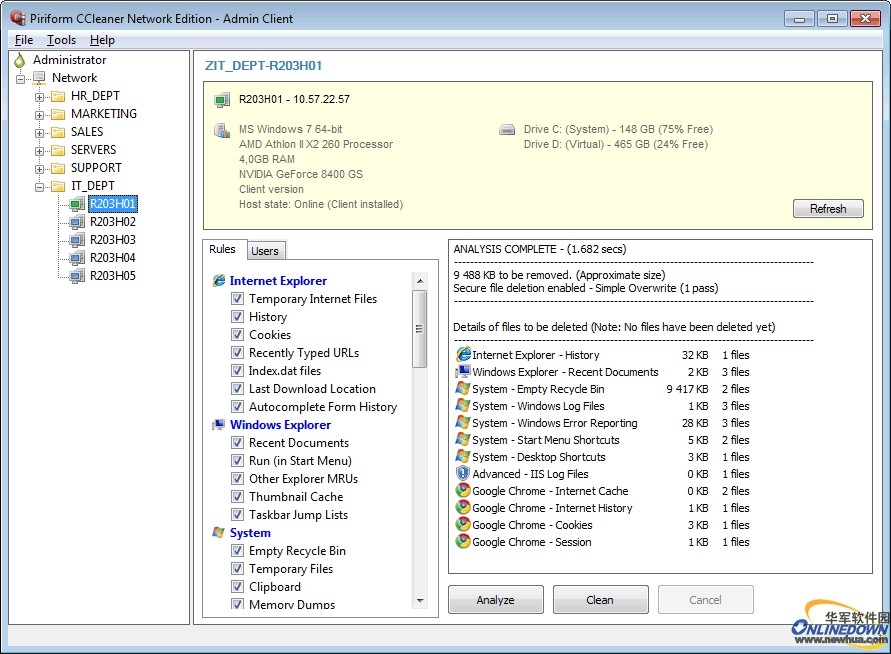Expand the HR_DEPT tree node
891x654 pixels.
click(x=40, y=97)
